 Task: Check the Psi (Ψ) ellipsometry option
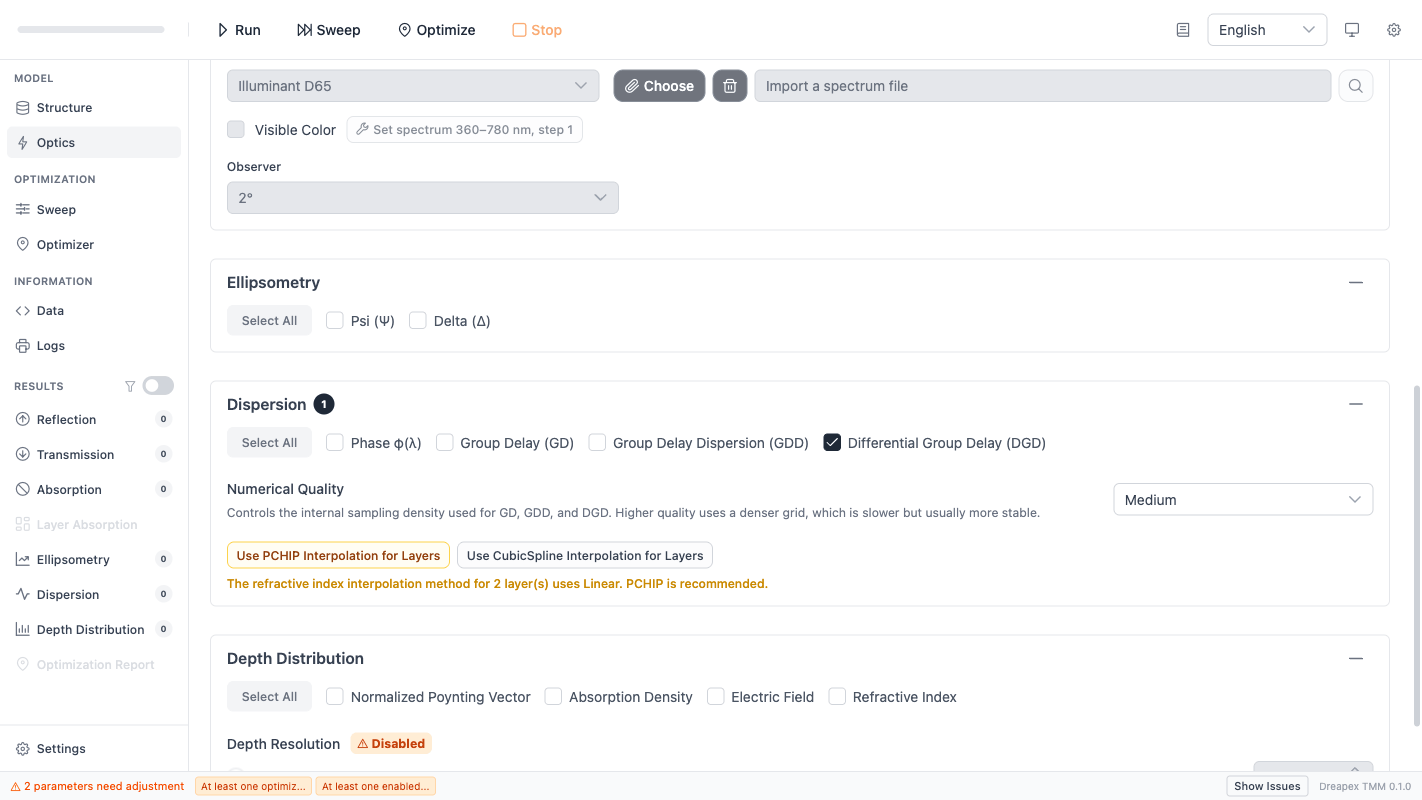(335, 321)
